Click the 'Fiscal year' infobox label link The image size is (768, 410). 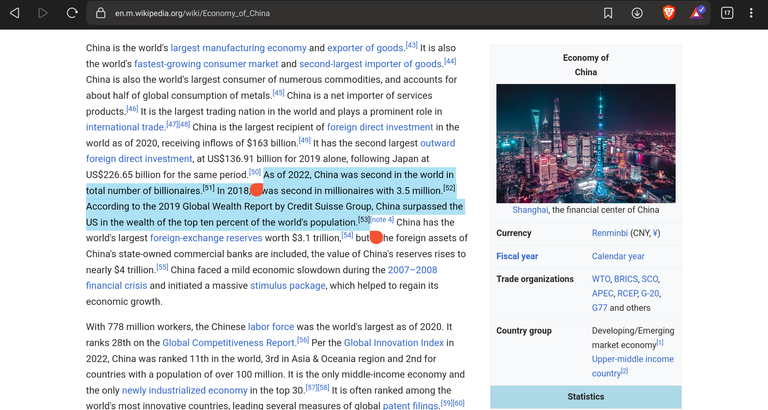click(517, 256)
